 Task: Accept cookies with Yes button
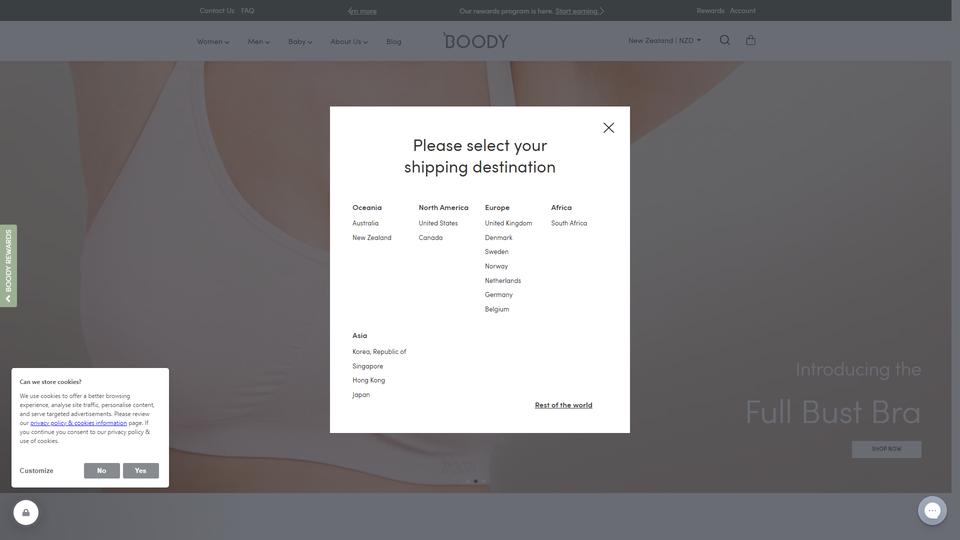[140, 471]
